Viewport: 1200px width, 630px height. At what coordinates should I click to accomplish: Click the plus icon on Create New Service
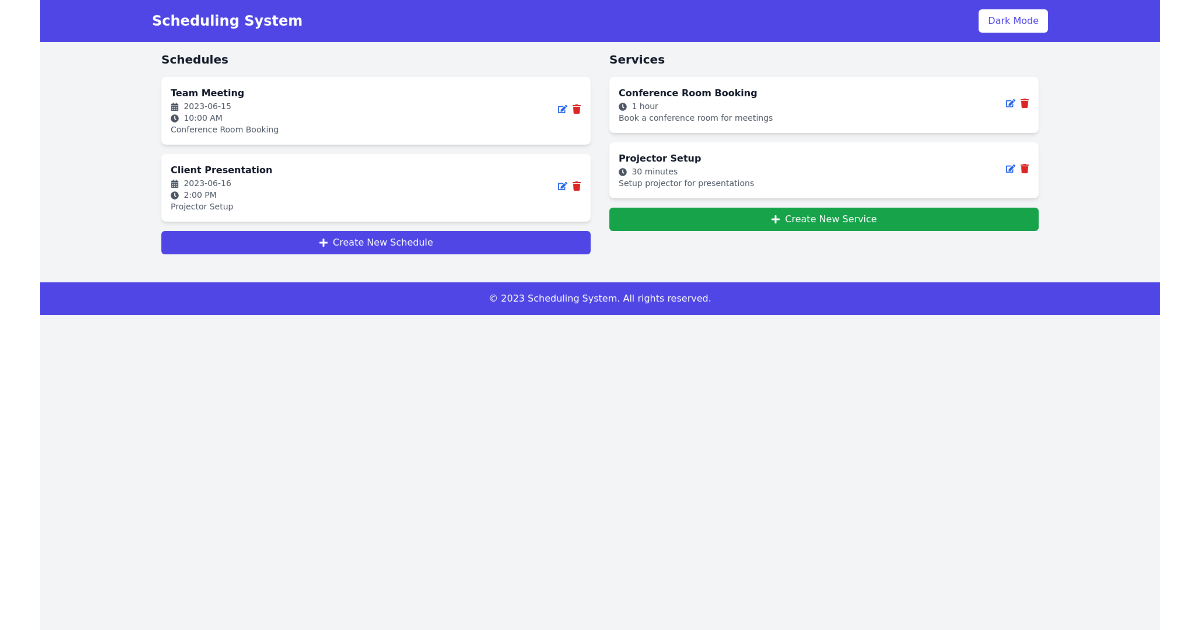(775, 219)
